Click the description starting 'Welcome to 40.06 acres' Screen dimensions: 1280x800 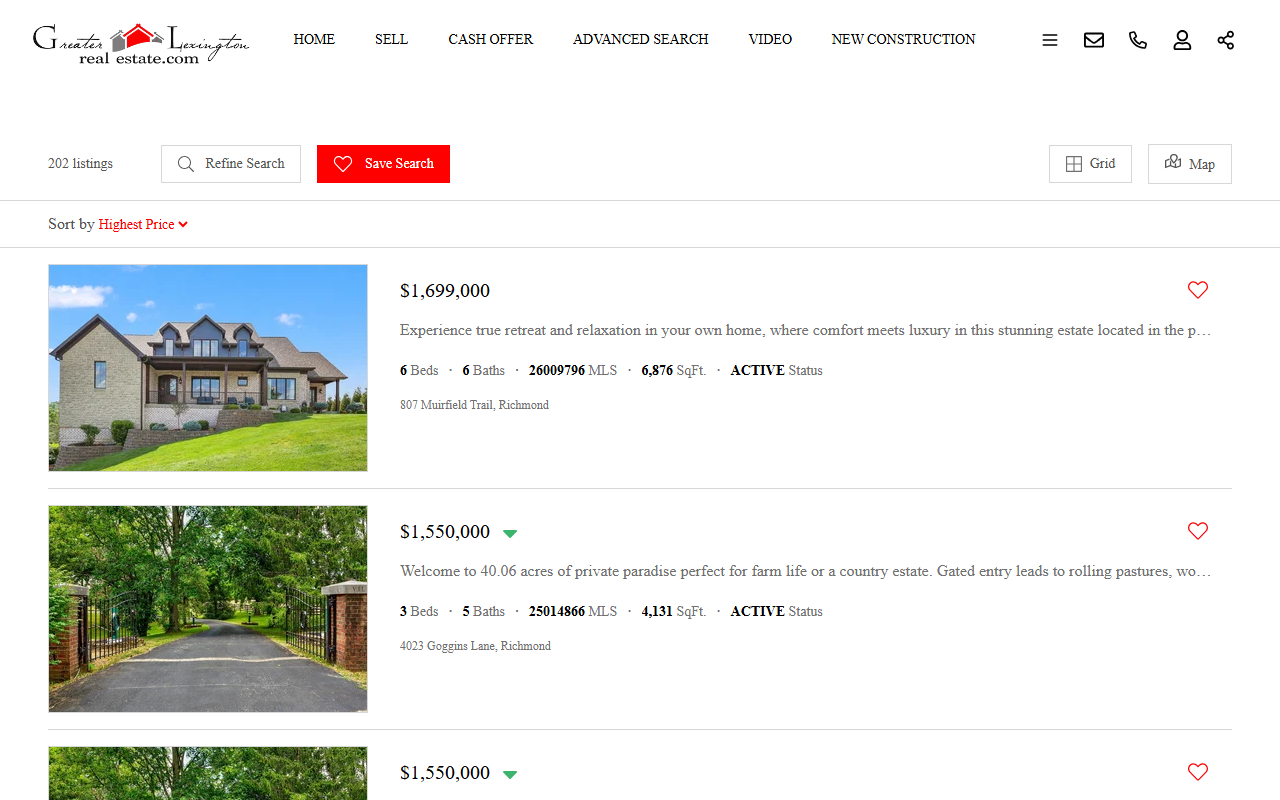[806, 571]
